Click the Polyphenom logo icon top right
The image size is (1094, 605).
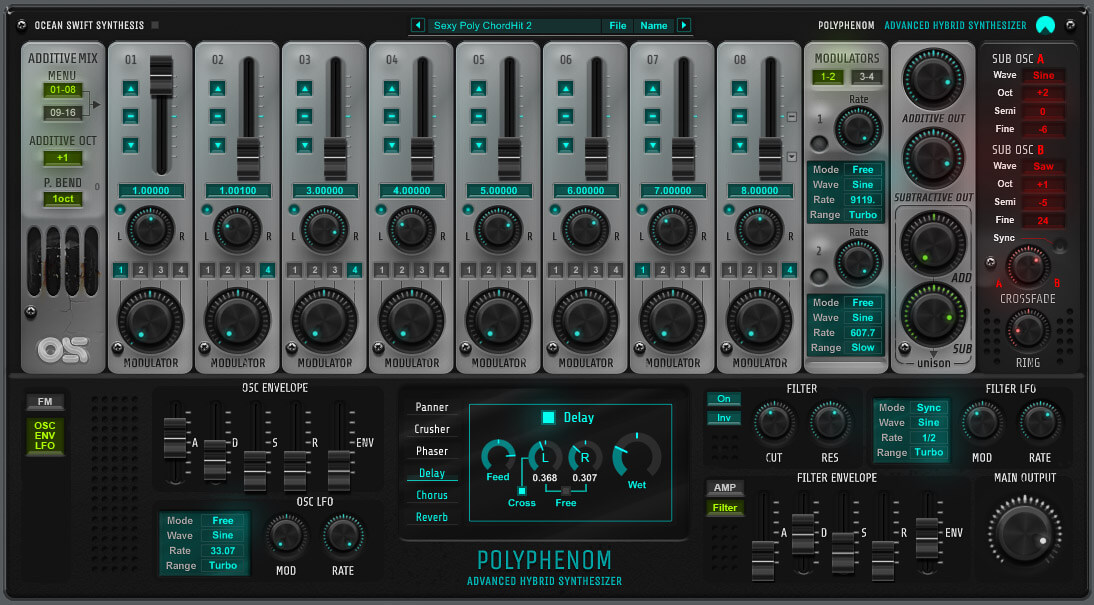(1045, 25)
